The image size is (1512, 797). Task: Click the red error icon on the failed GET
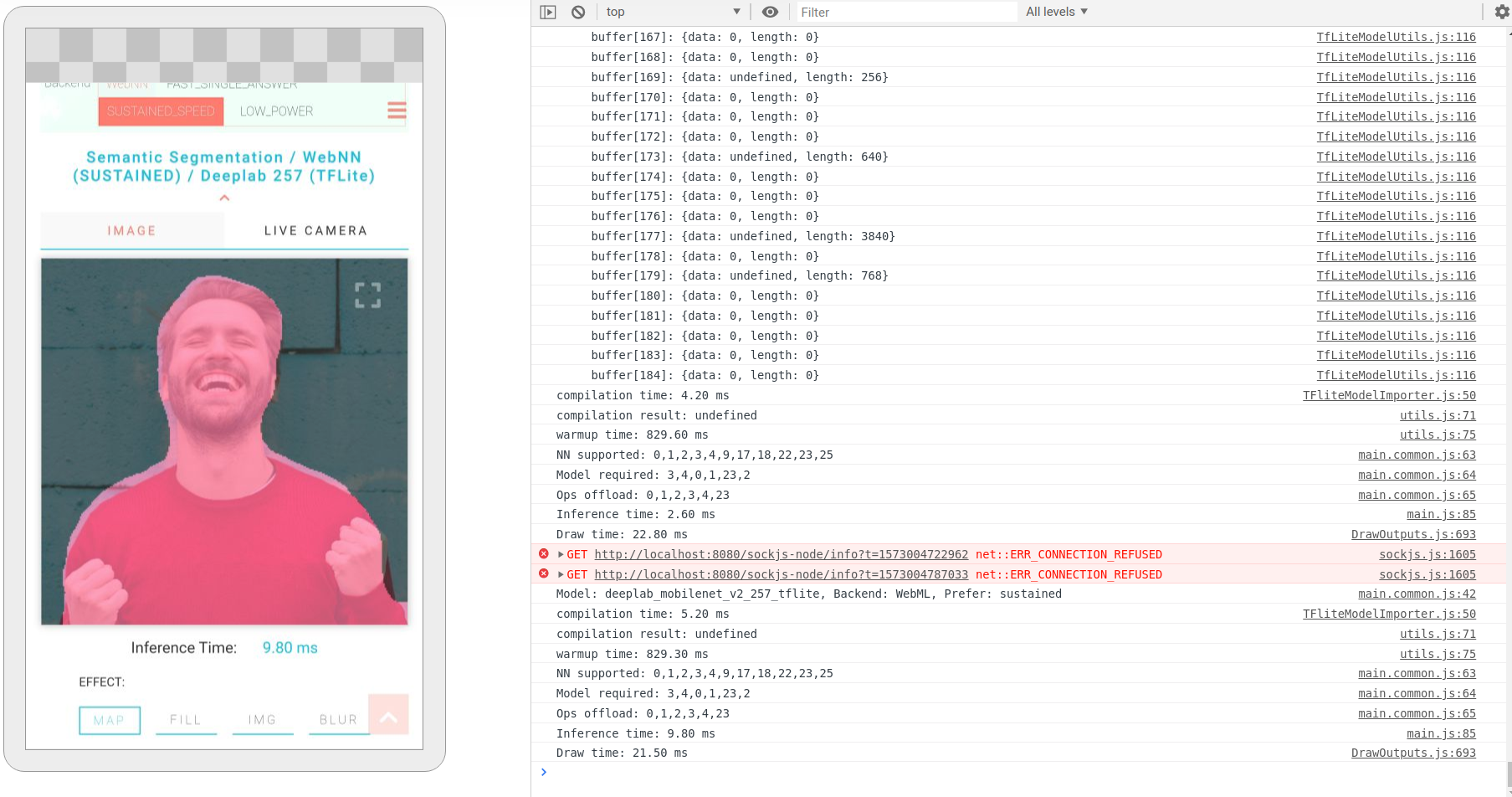click(x=543, y=553)
